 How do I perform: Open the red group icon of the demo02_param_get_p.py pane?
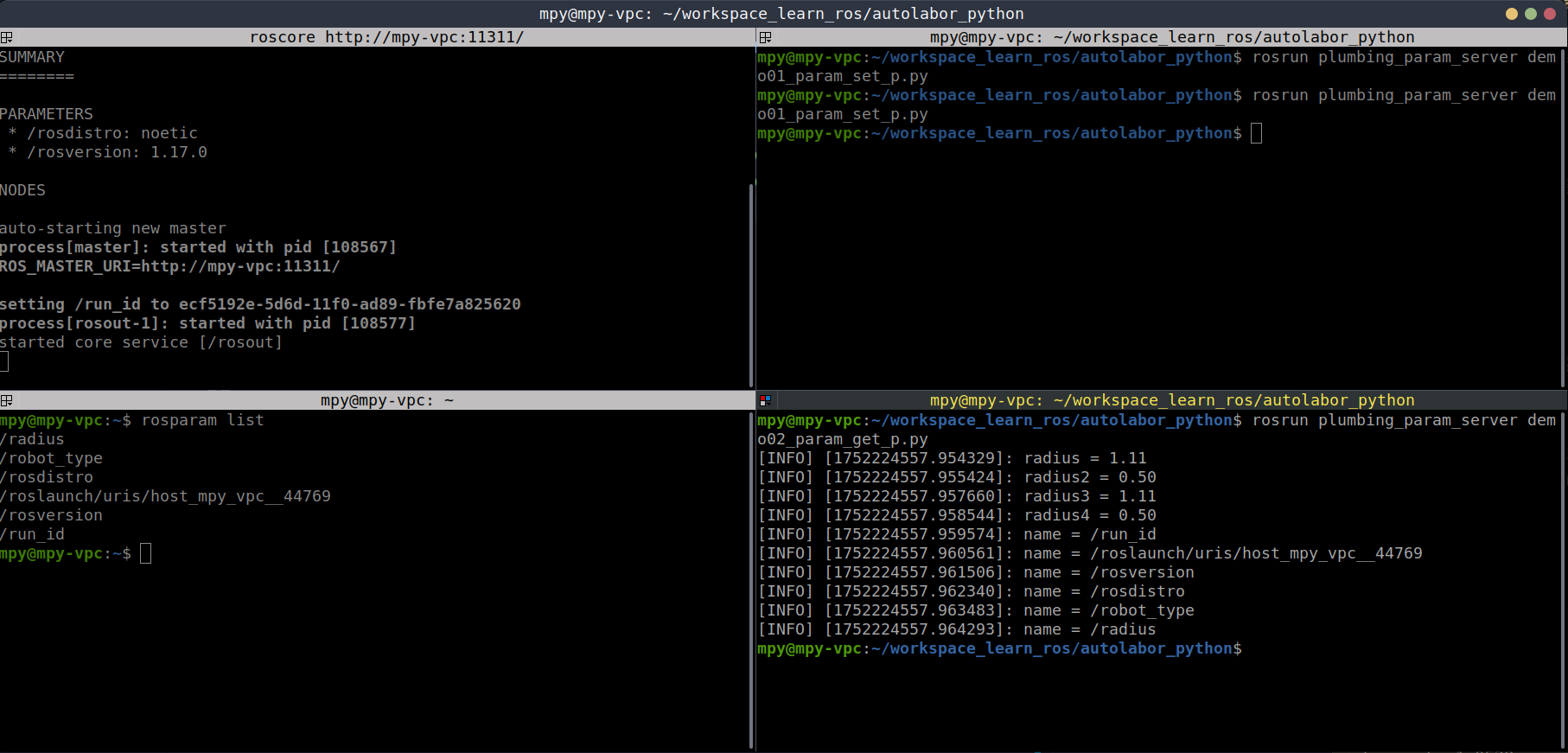point(764,400)
